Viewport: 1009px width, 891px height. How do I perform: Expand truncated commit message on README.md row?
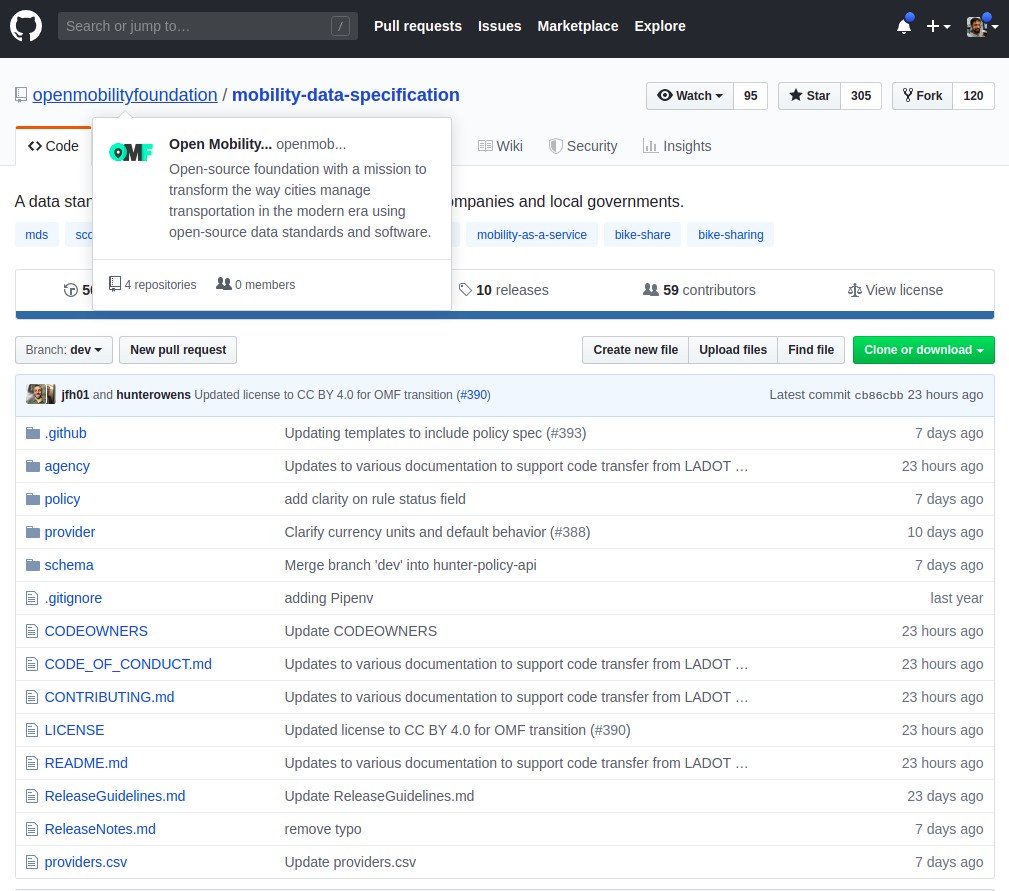click(742, 764)
